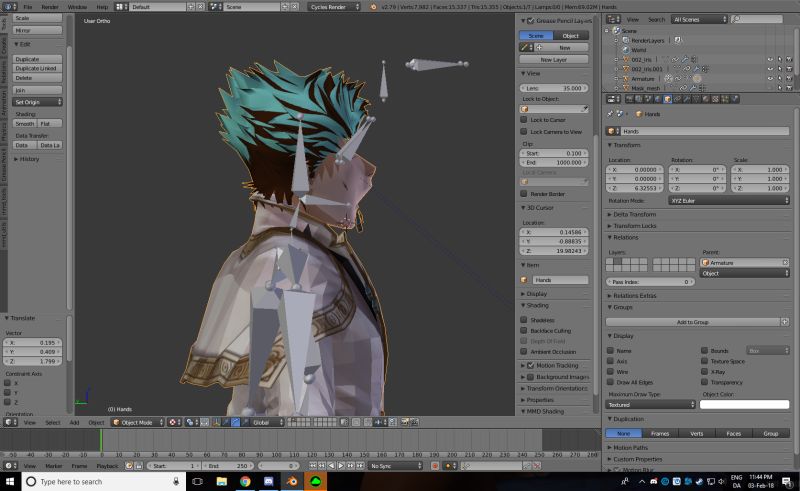Enable the Shadeless shading checkbox
The image size is (800, 491).
tap(523, 320)
